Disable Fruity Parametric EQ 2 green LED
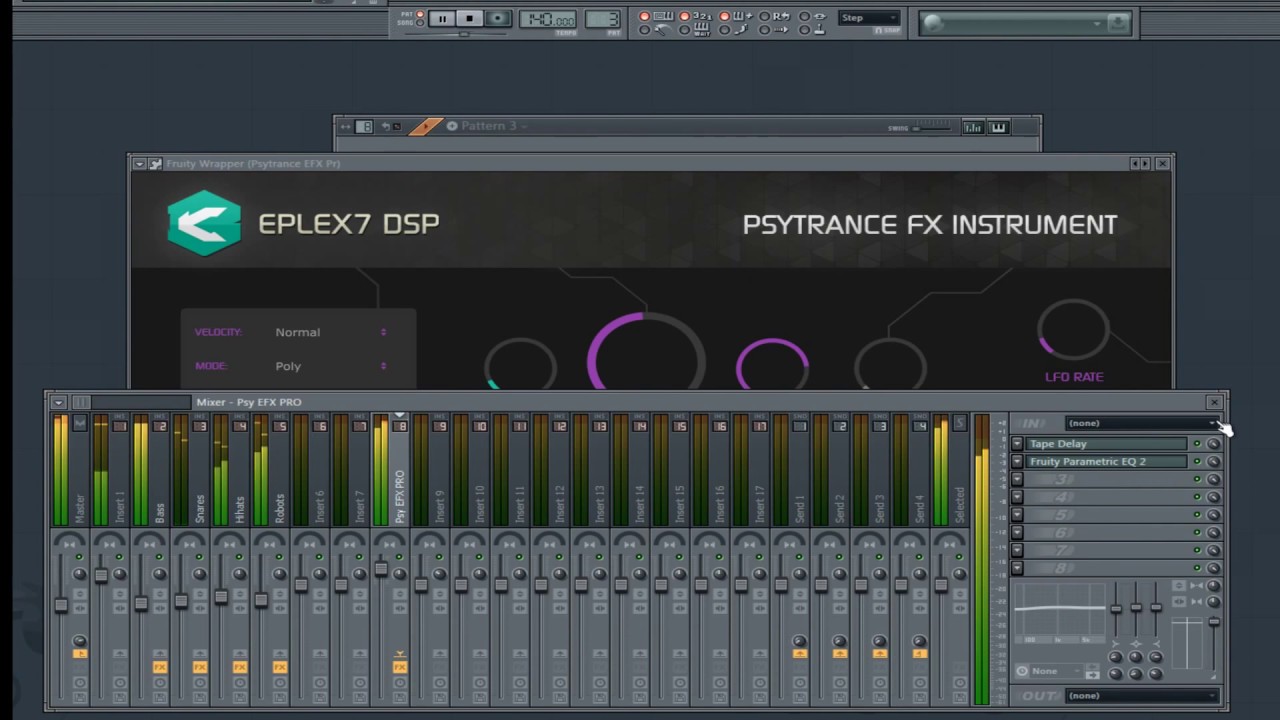Screen dimensions: 1280x720 pos(1197,462)
